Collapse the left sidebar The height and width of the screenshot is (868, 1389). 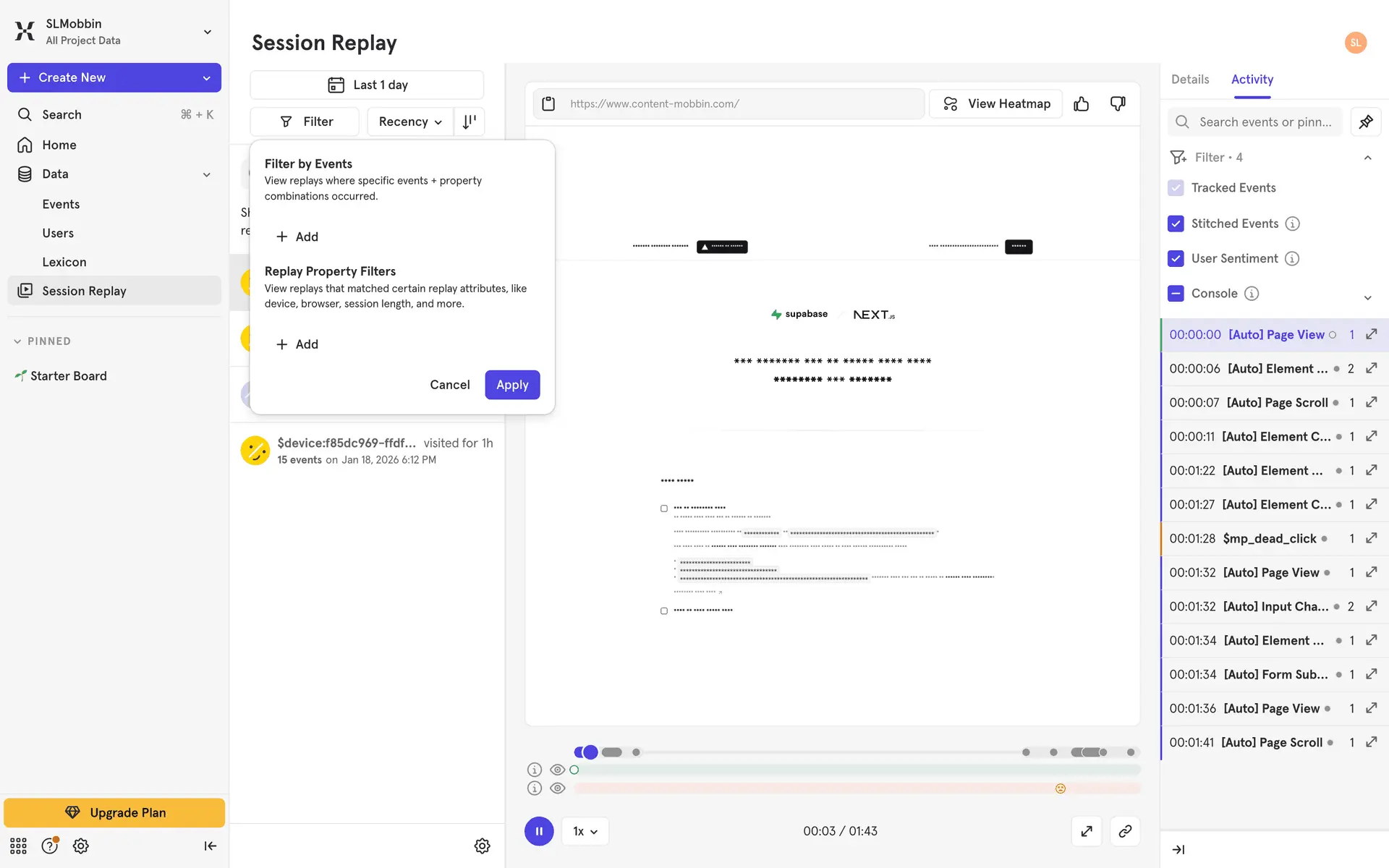[x=210, y=846]
